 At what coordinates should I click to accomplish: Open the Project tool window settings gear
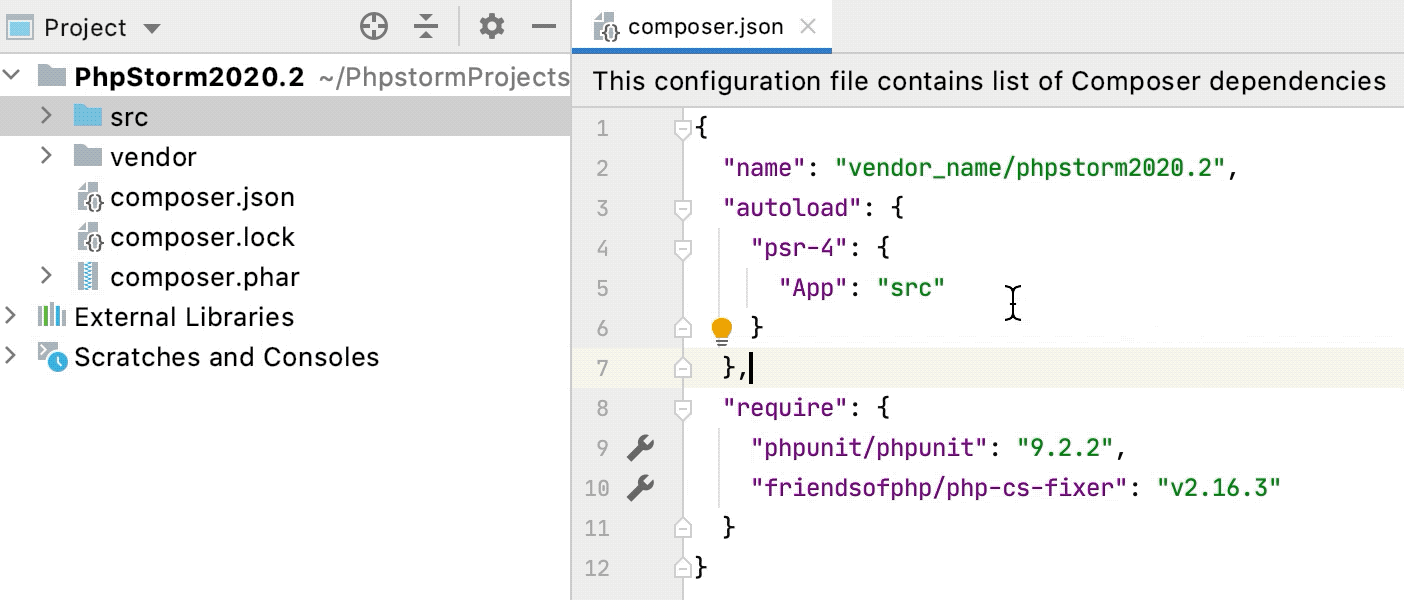point(490,27)
